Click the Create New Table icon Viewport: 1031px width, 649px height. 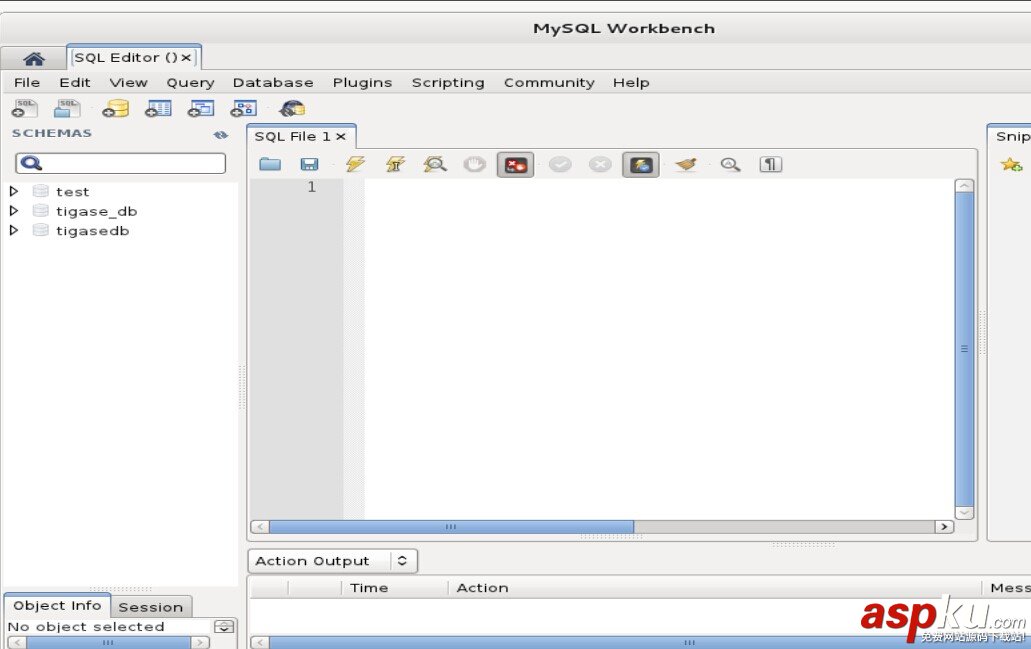click(x=157, y=108)
